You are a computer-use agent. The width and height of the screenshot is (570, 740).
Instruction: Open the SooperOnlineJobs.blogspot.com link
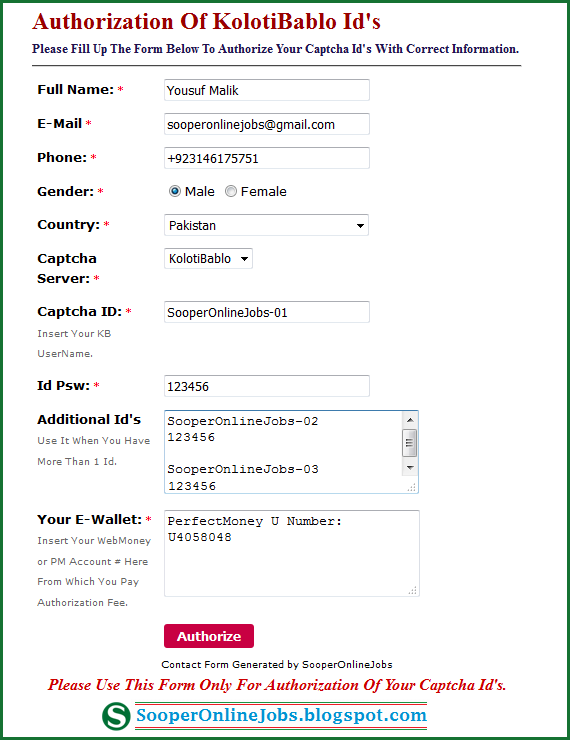point(281,715)
